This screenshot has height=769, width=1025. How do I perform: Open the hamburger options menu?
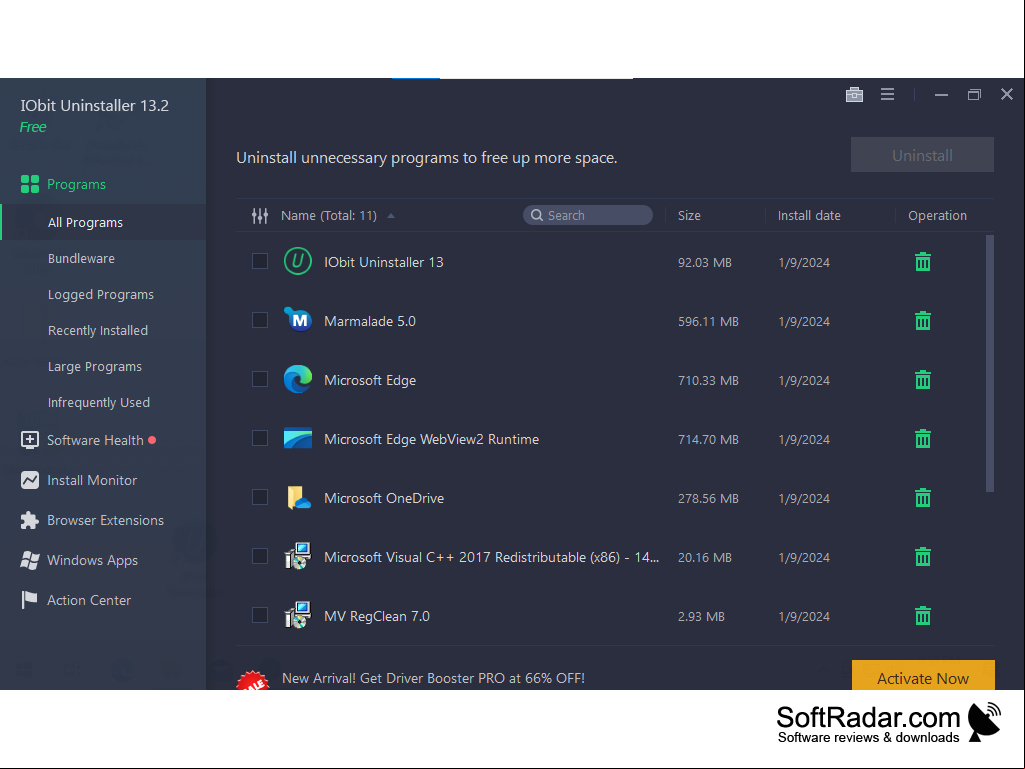887,94
